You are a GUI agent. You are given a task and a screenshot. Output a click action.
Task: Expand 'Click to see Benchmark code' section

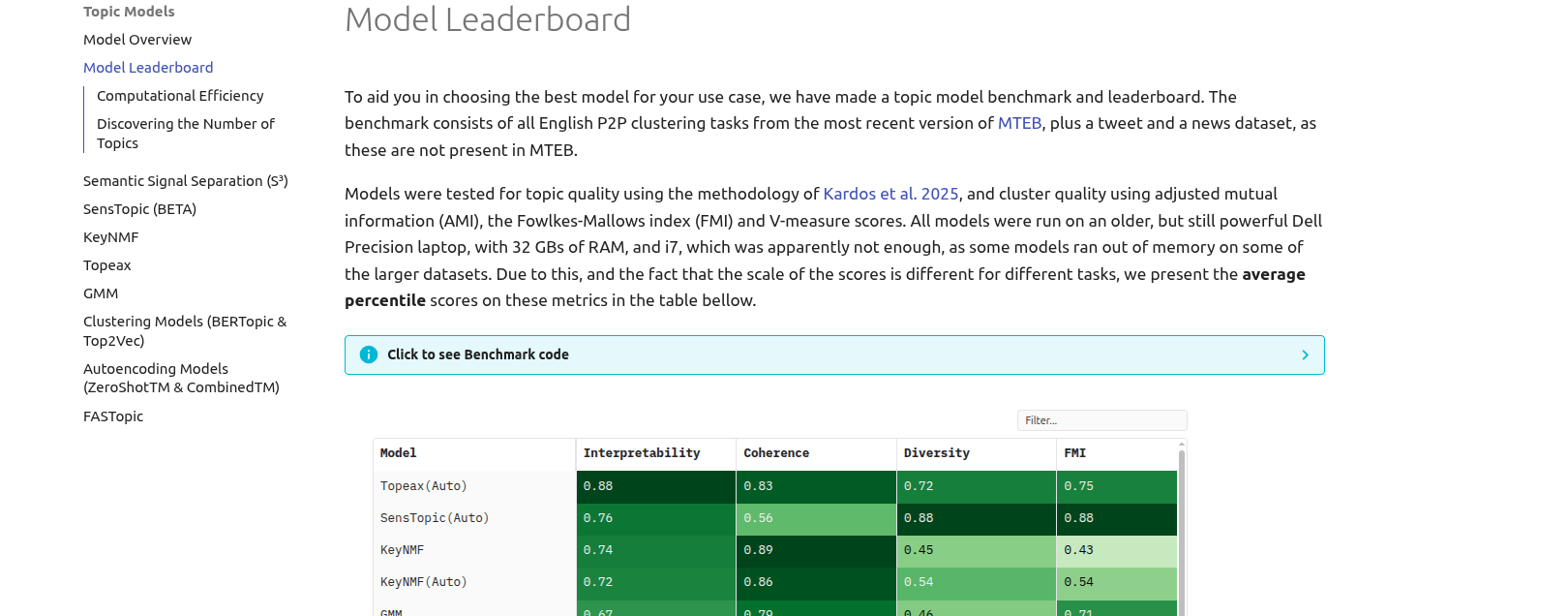[478, 354]
